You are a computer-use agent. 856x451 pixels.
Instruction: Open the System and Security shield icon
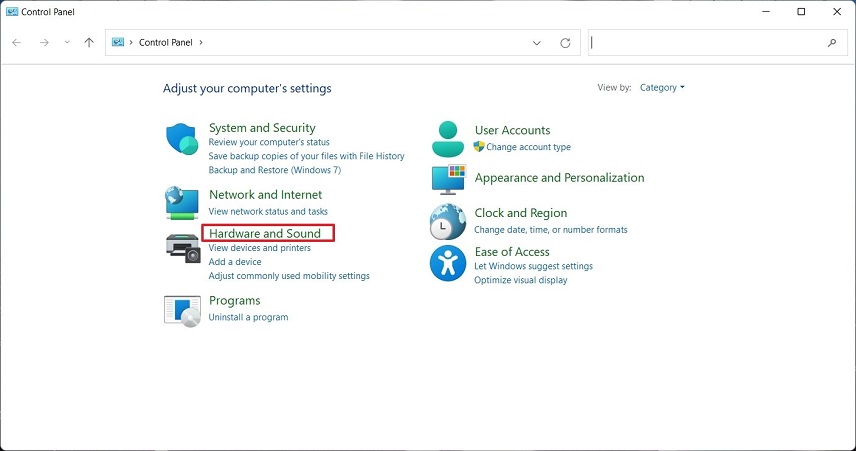click(x=182, y=139)
